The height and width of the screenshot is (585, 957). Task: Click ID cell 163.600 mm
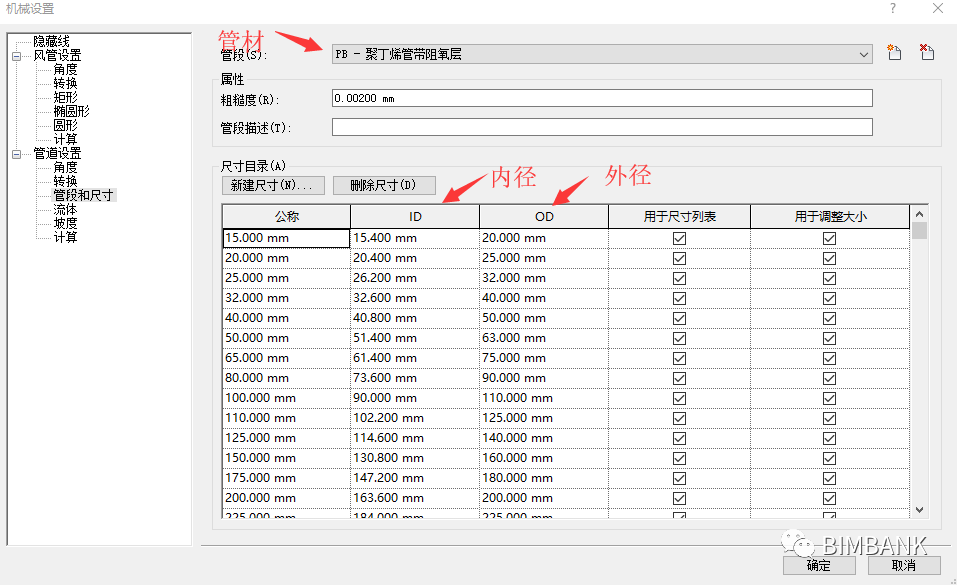pos(415,498)
